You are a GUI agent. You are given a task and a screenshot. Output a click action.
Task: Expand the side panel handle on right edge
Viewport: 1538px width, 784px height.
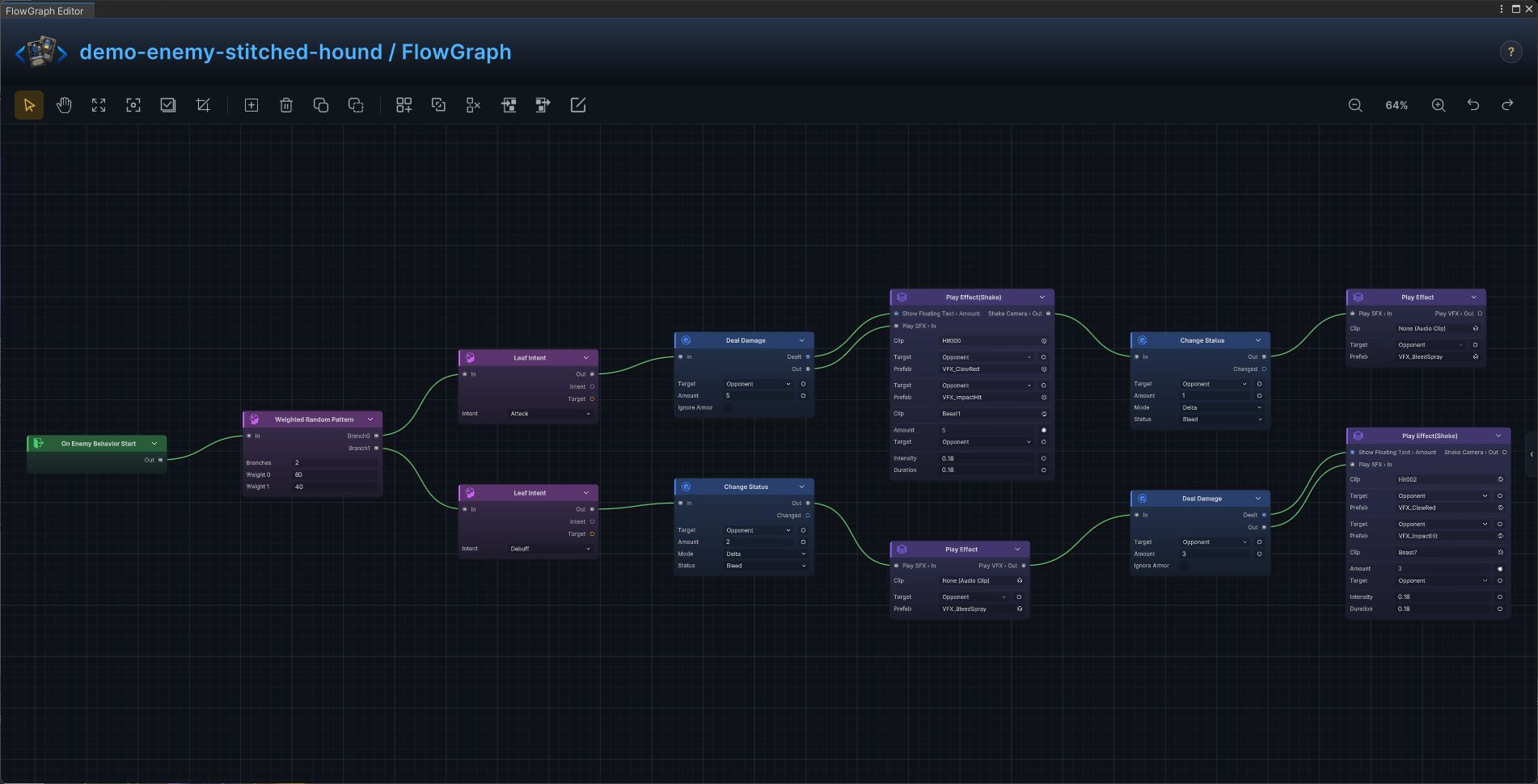click(1532, 454)
